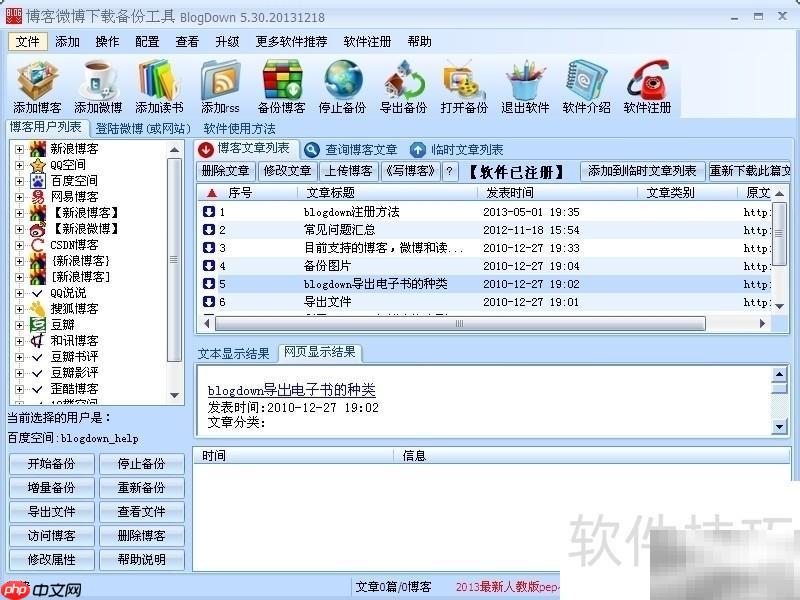Click the 软件注册 phone icon
The width and height of the screenshot is (800, 600).
[x=647, y=80]
